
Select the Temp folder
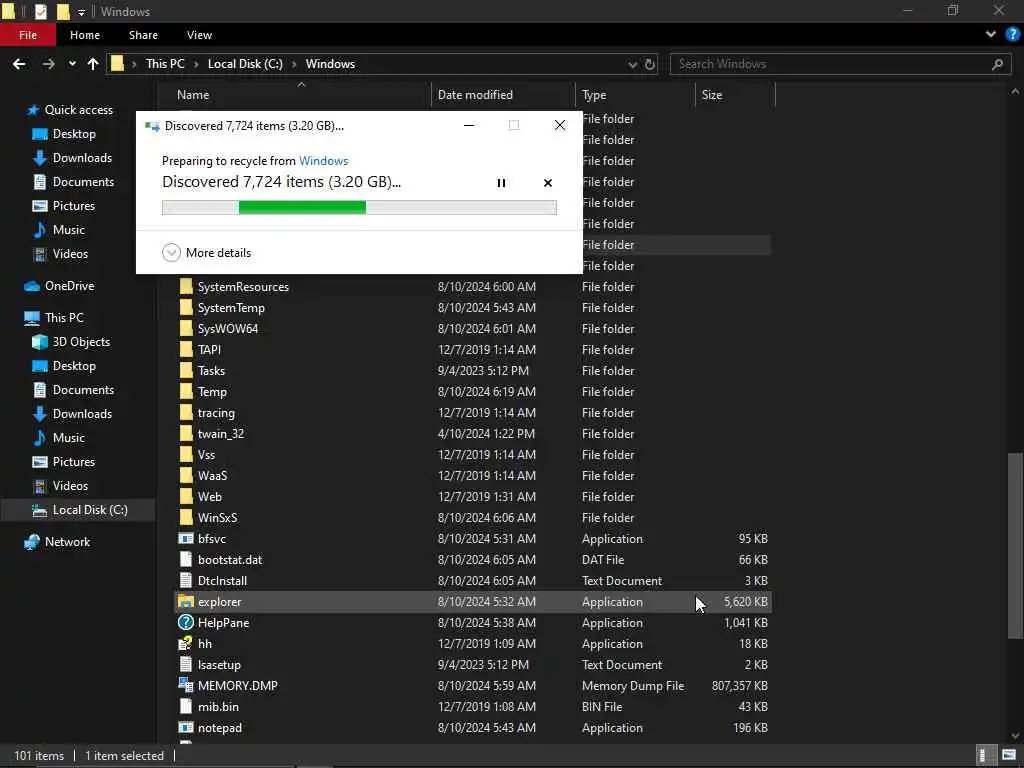pos(212,392)
